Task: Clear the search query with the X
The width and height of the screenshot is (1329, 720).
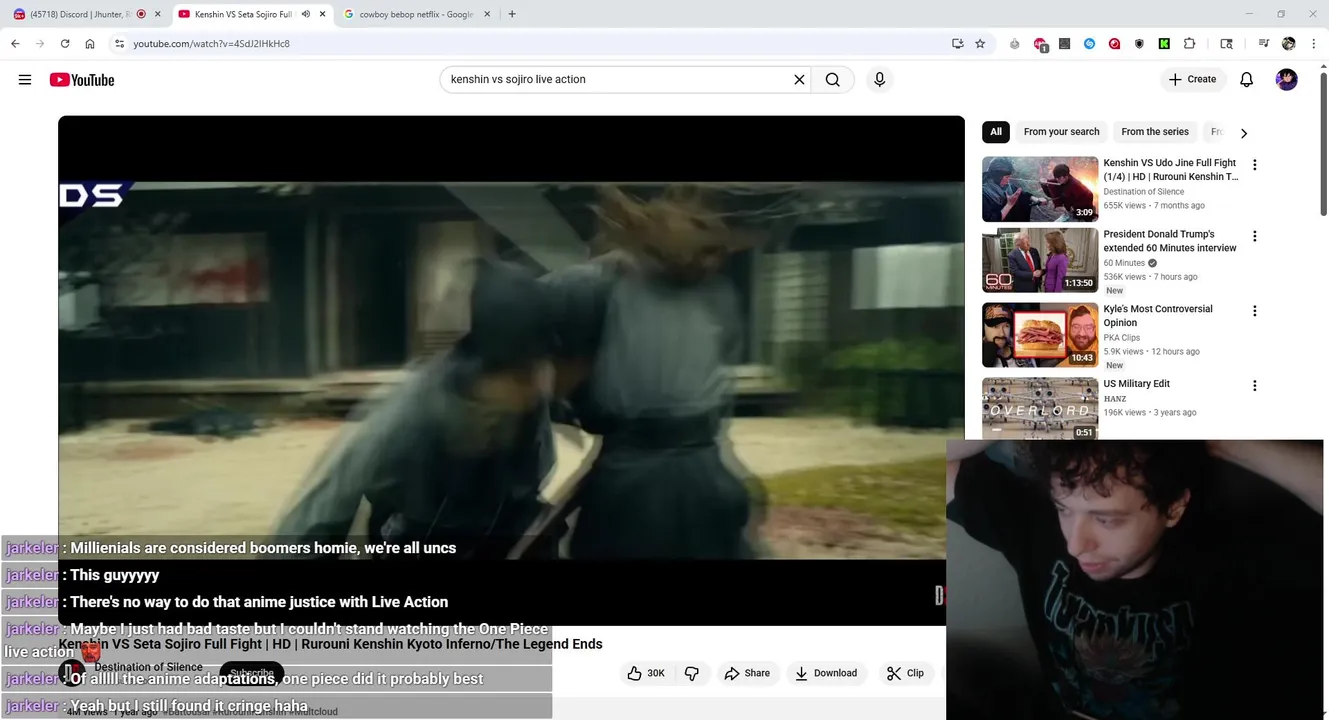Action: click(799, 80)
